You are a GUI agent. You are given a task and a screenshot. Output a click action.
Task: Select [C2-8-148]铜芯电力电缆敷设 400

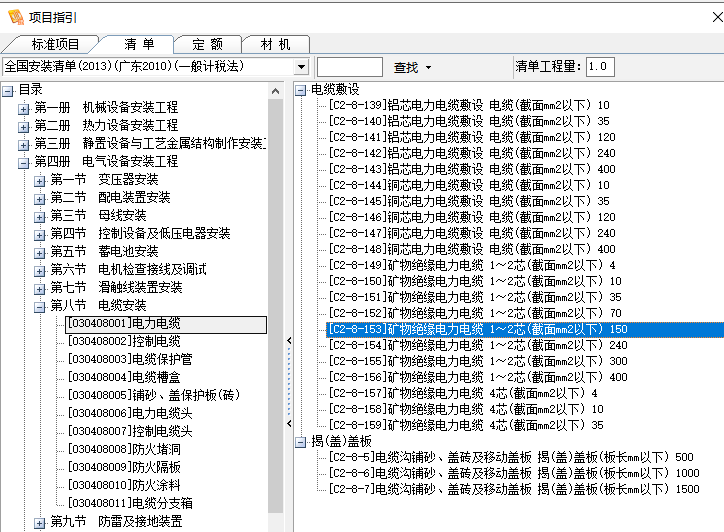pyautogui.click(x=472, y=249)
